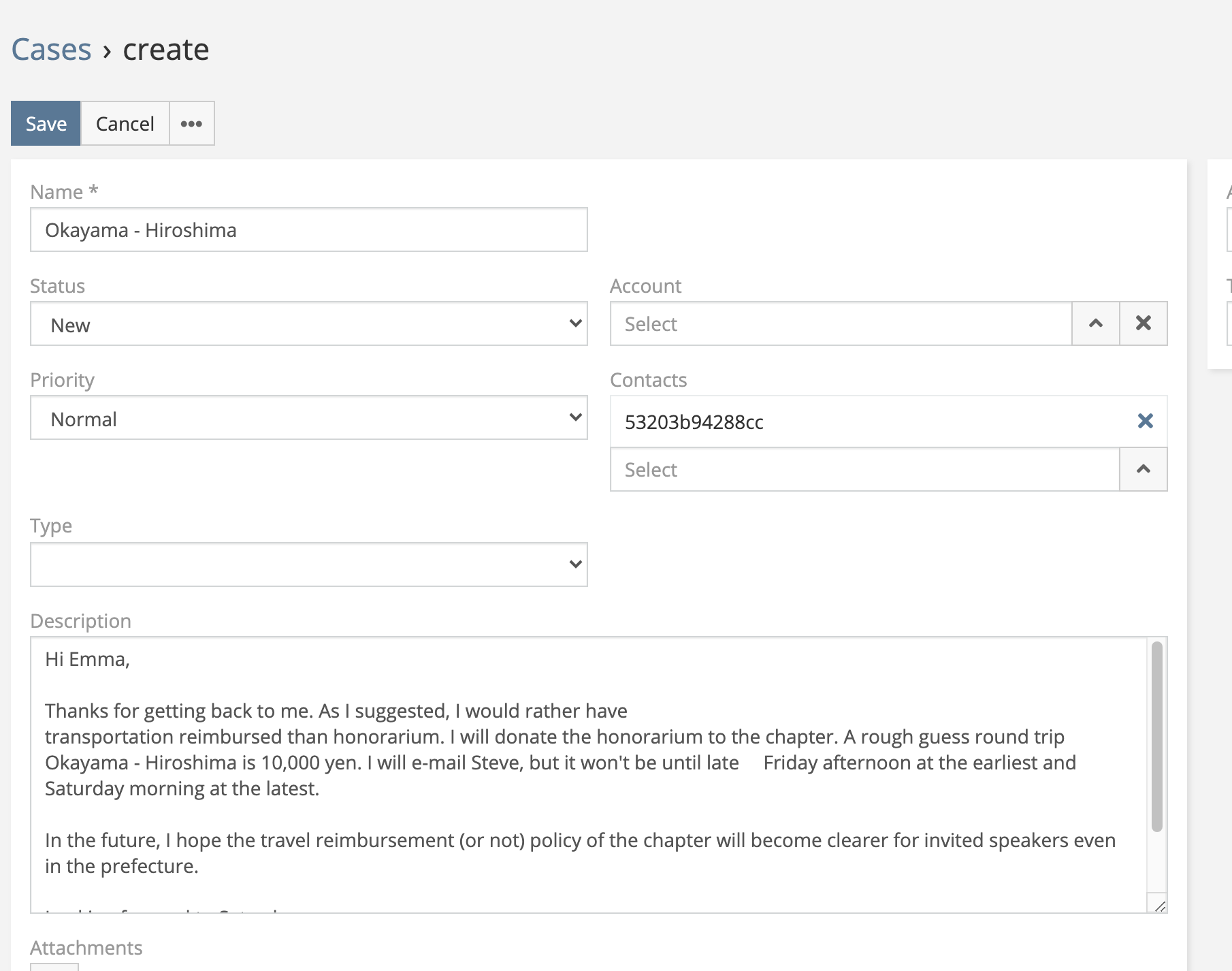Click the attachment upload button under Attachments

coord(54,966)
